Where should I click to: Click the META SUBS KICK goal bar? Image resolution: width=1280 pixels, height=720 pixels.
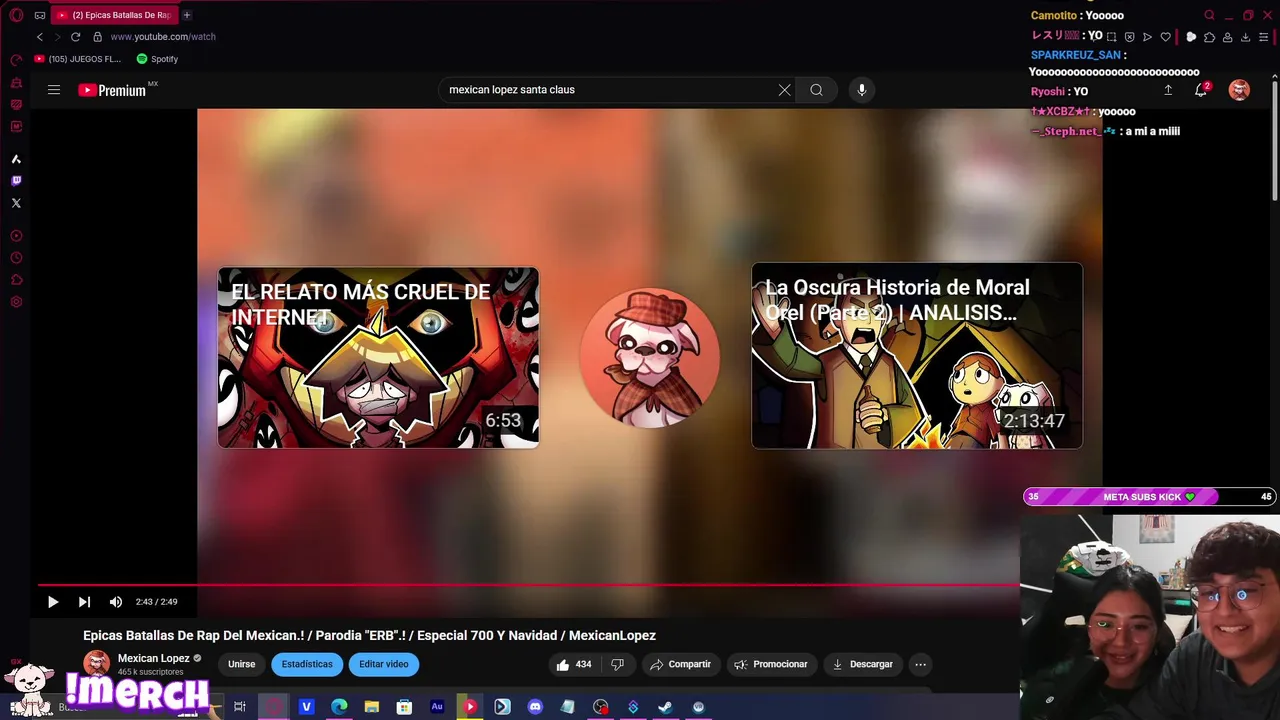point(1150,497)
